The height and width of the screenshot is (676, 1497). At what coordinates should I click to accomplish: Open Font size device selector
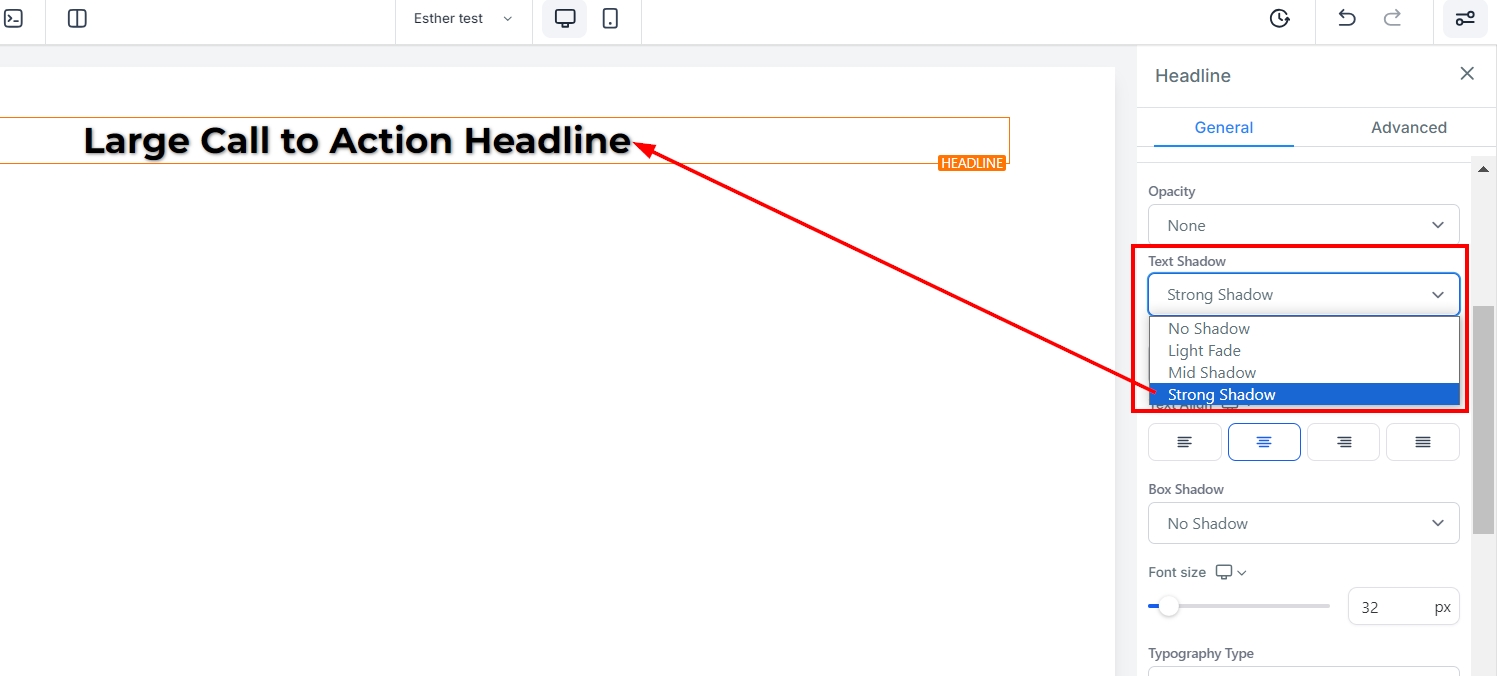pos(1231,572)
